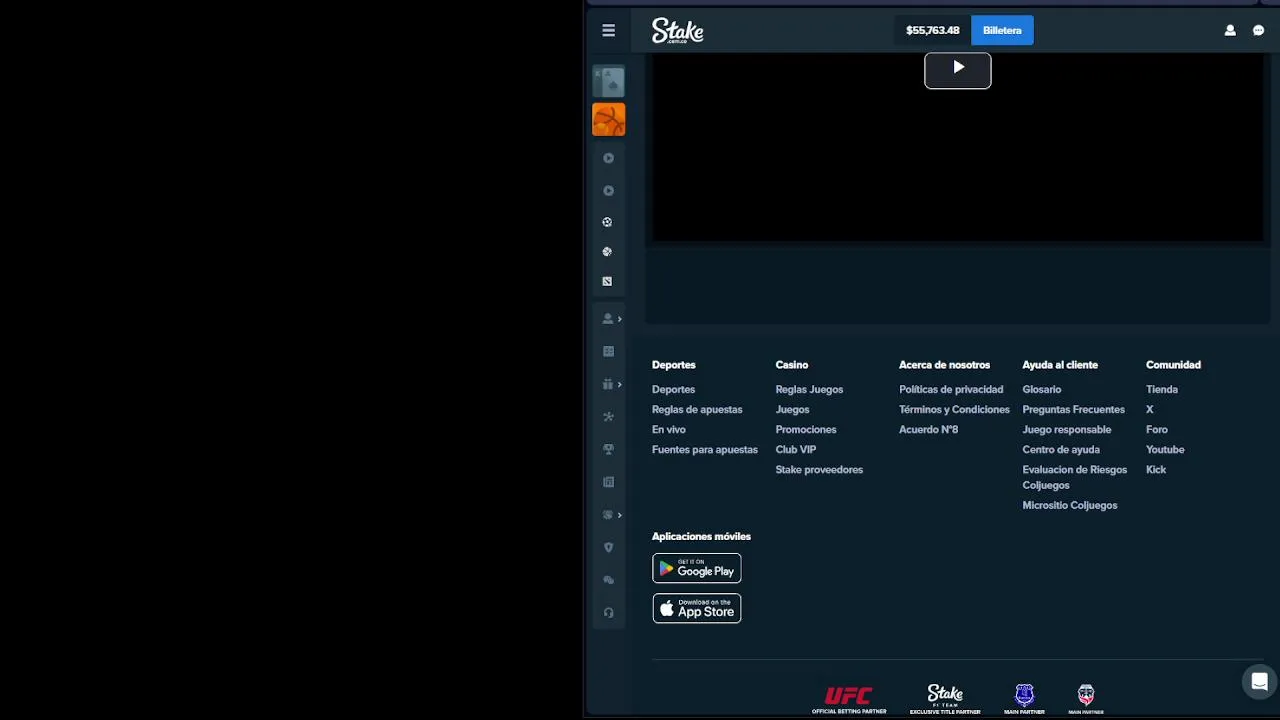Click the Comunidad footer heading

pos(1173,365)
